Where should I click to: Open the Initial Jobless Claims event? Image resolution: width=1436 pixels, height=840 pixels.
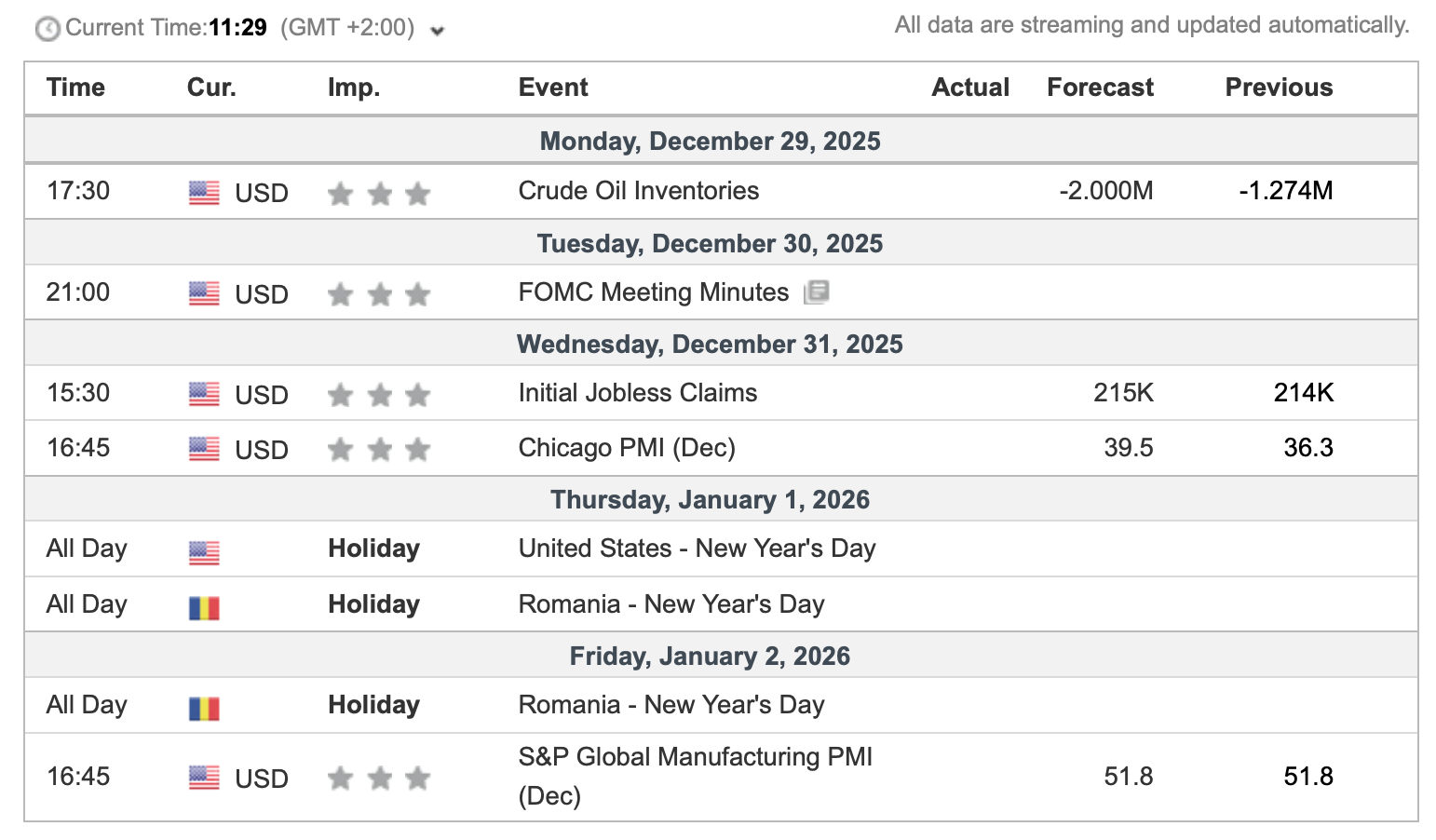pos(638,393)
